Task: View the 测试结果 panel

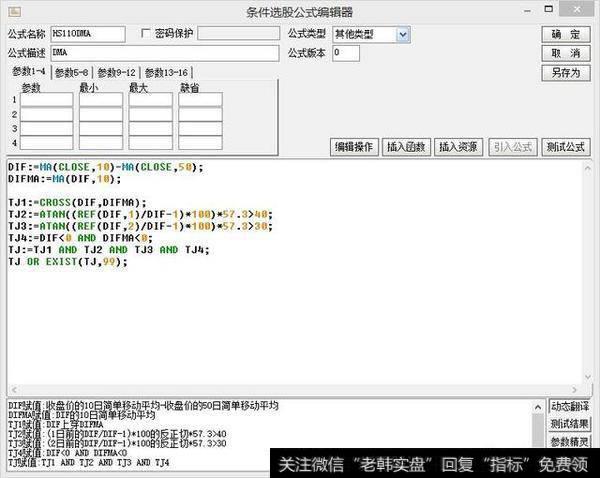Action: [x=568, y=424]
